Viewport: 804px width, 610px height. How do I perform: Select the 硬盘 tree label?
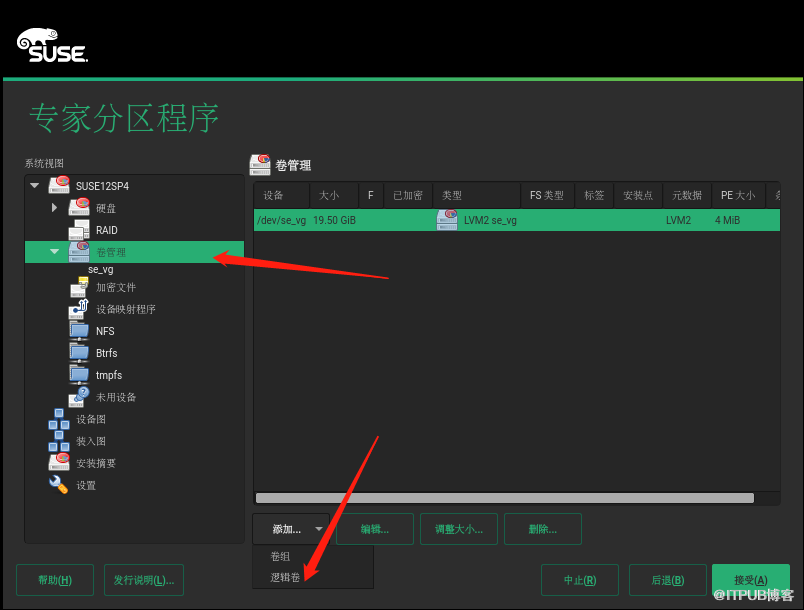pos(106,208)
